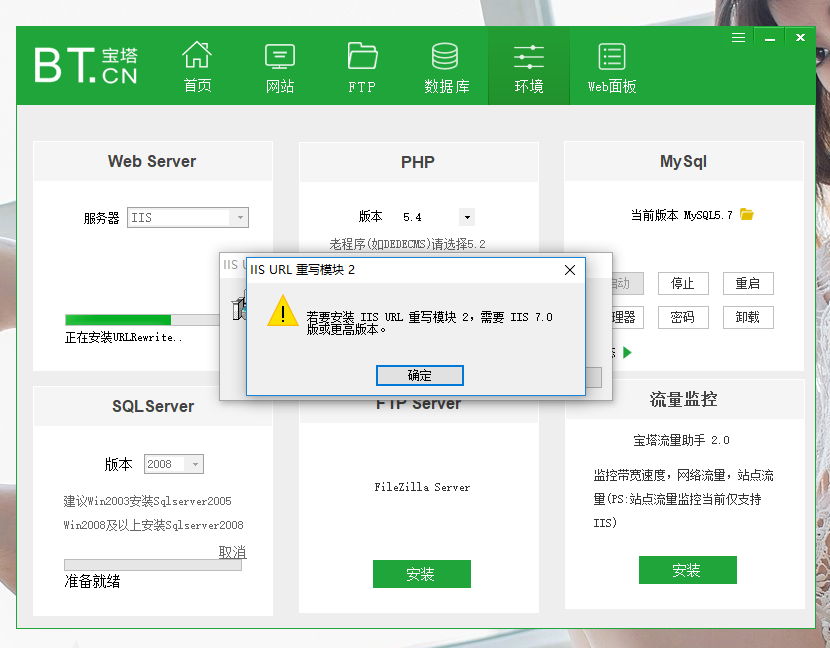Open the FTP folder icon tab
The image size is (830, 648).
pyautogui.click(x=362, y=66)
